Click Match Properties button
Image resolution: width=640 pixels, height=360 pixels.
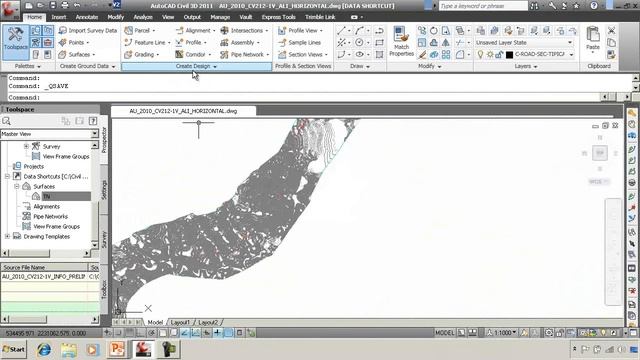(401, 42)
